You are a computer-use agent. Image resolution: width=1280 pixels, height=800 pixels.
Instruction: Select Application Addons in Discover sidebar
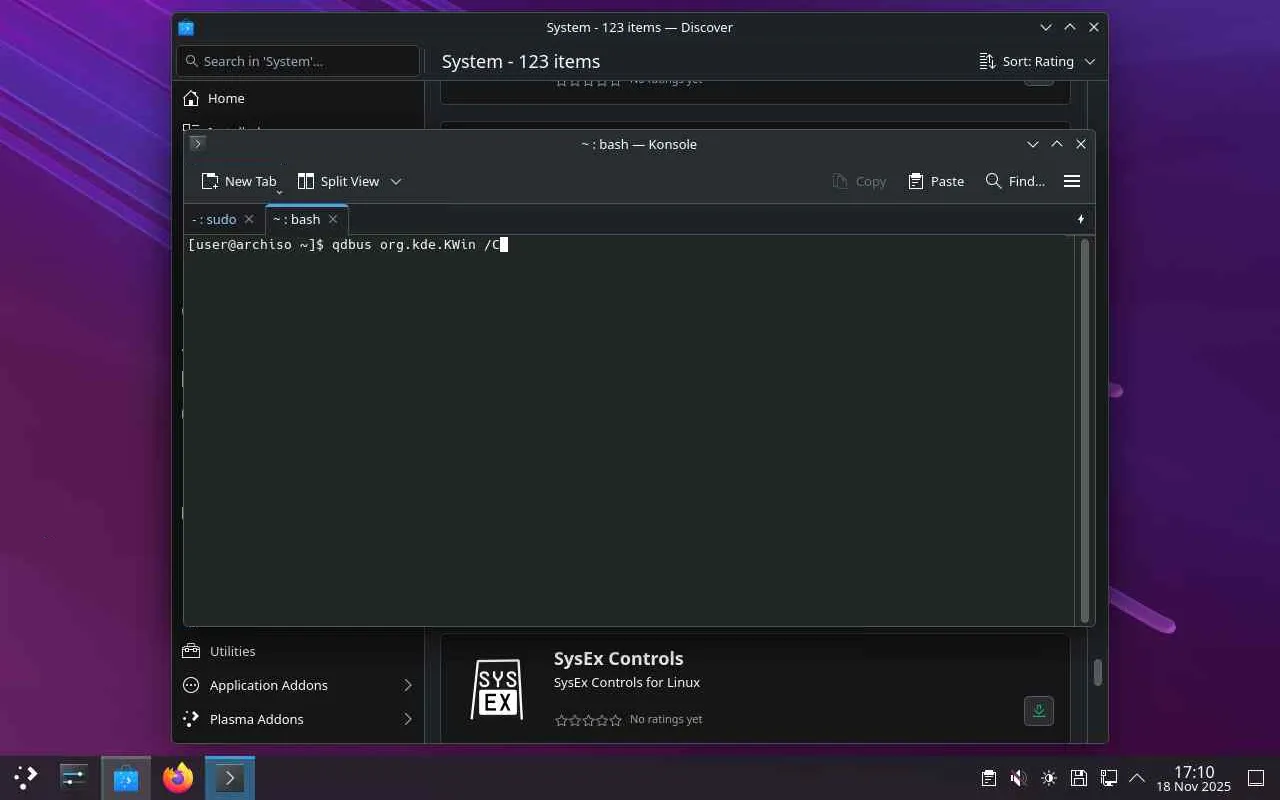coord(298,685)
